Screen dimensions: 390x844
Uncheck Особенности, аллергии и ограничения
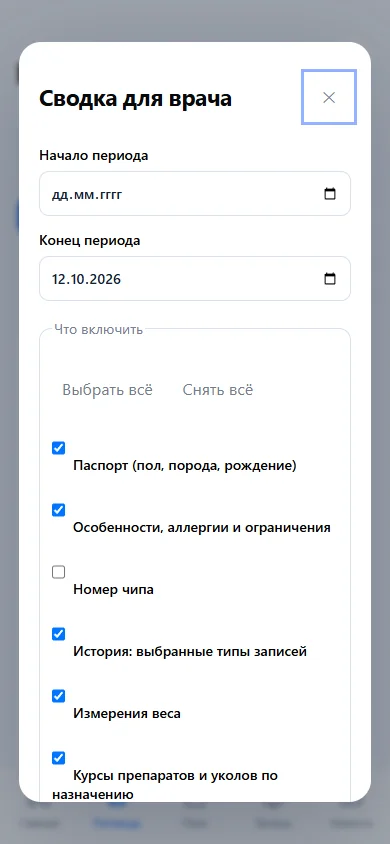pyautogui.click(x=59, y=510)
